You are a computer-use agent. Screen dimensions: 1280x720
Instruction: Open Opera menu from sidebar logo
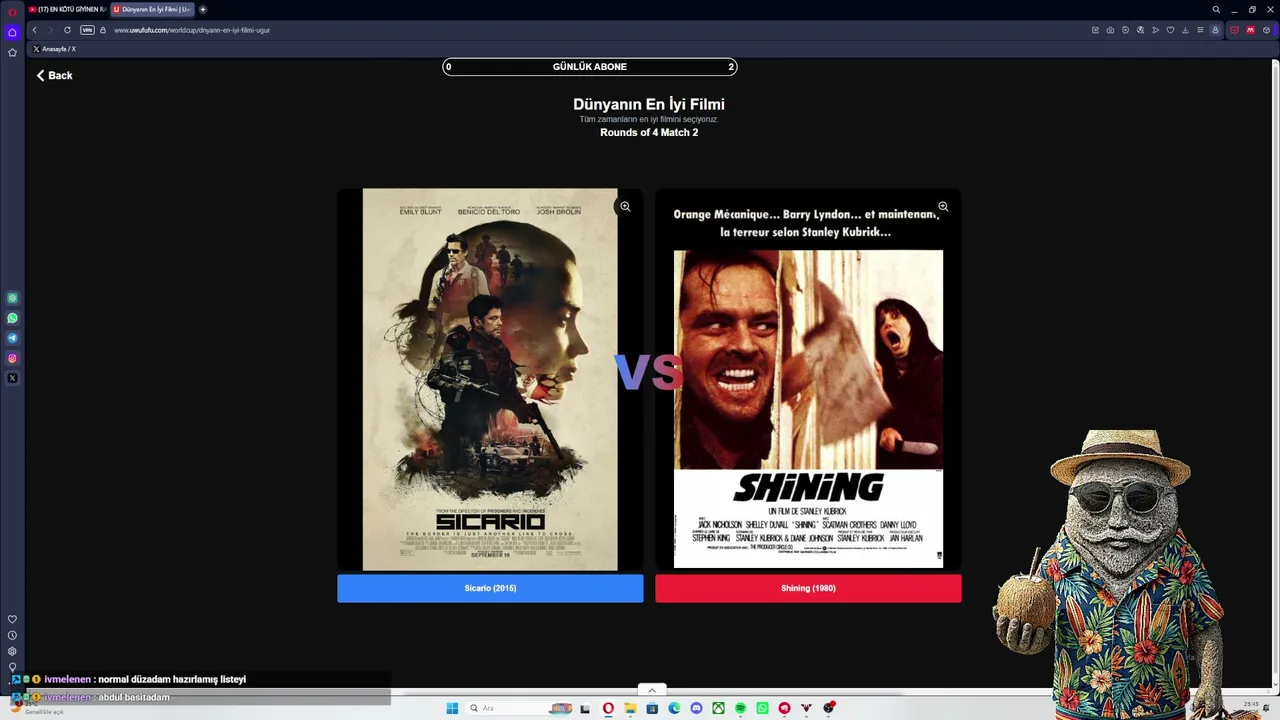[12, 12]
